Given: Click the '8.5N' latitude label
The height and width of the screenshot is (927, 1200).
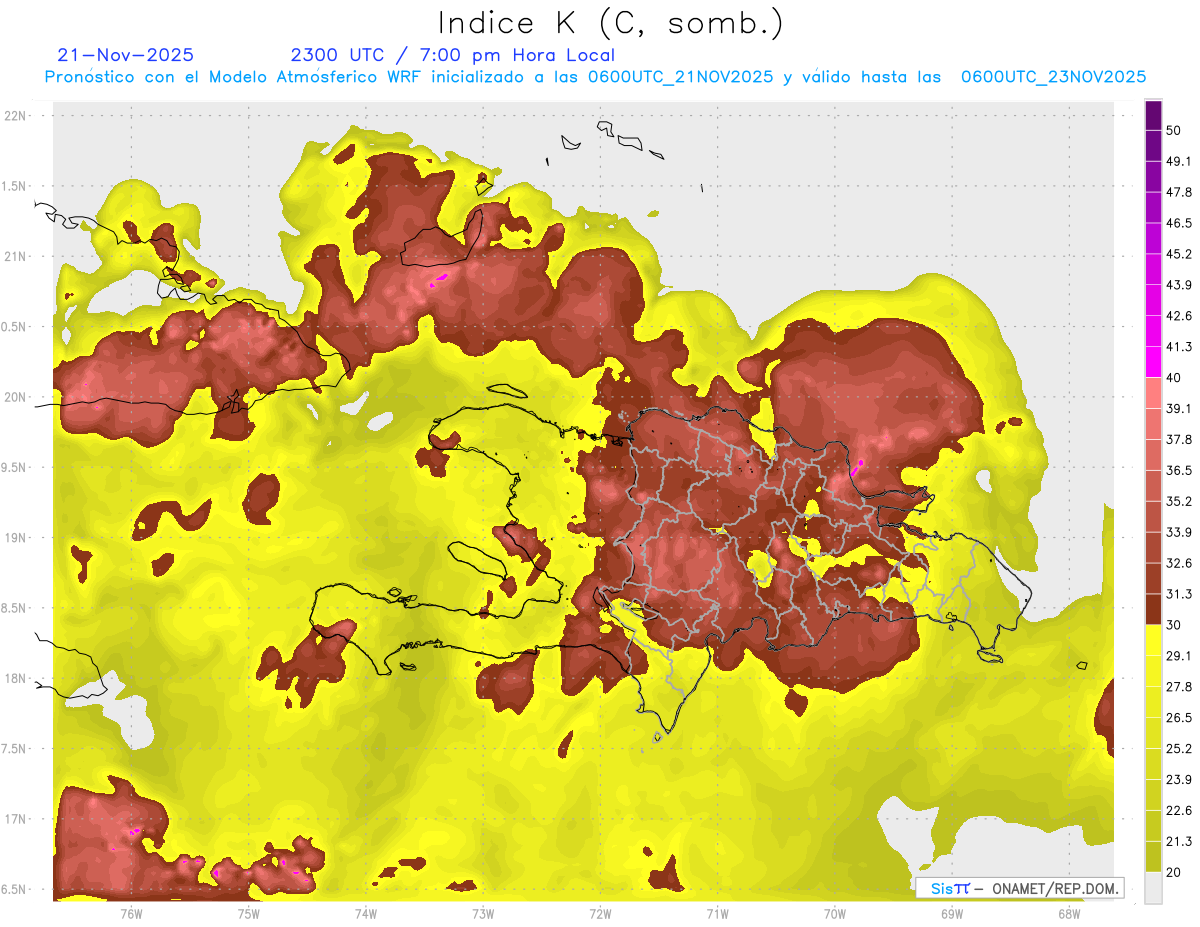Looking at the screenshot, I should 15,608.
